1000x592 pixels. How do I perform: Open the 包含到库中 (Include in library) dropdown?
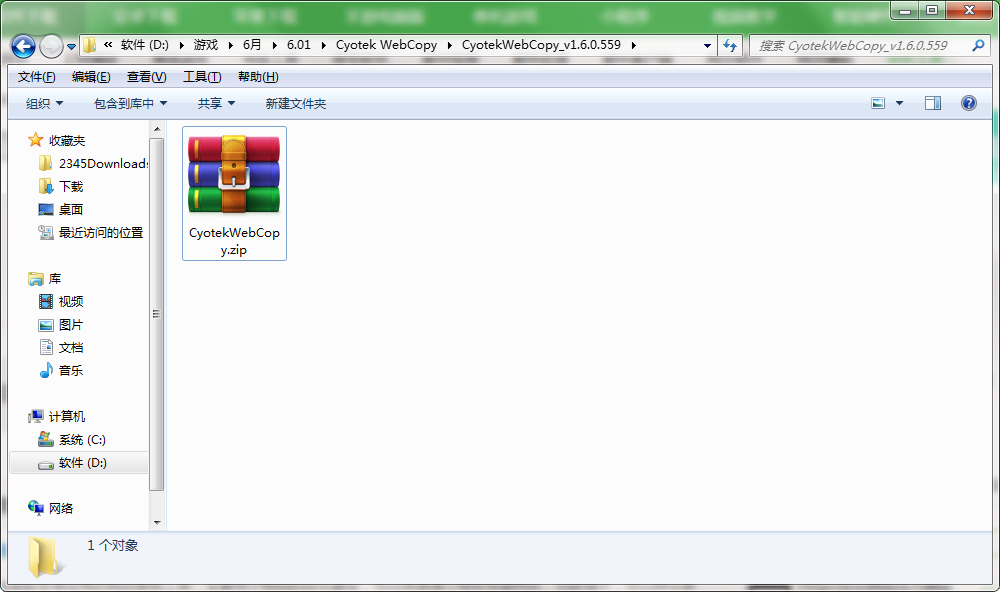(x=129, y=102)
